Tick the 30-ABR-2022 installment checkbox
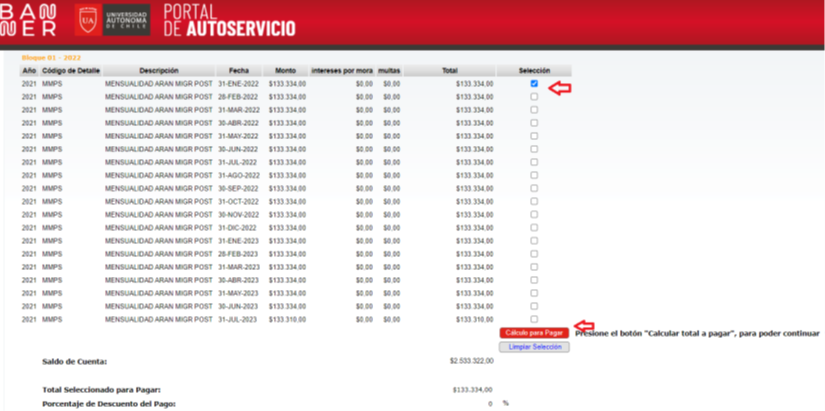The image size is (825, 411). [534, 123]
